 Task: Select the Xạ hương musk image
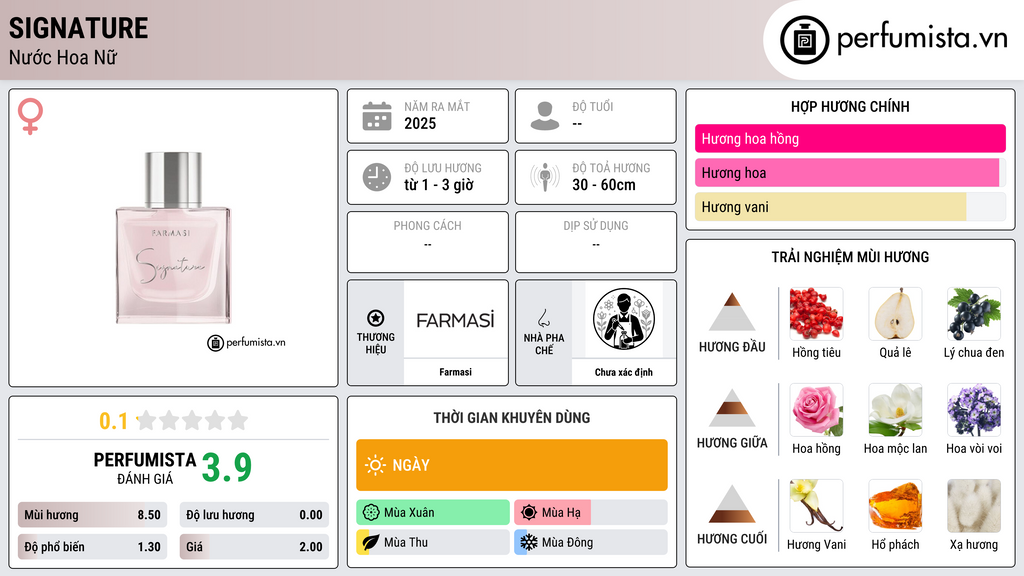coord(974,505)
